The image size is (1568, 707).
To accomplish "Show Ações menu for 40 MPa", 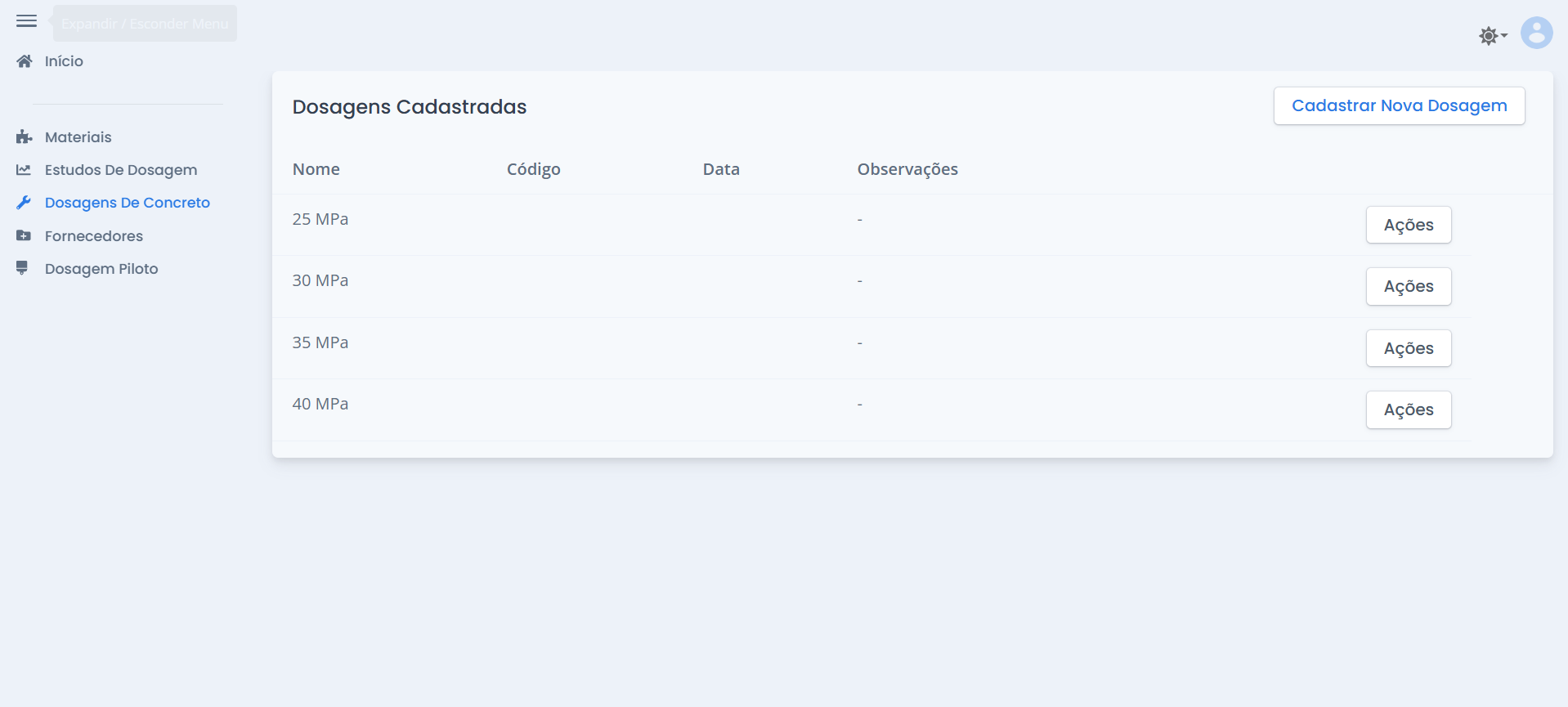I will (x=1408, y=409).
